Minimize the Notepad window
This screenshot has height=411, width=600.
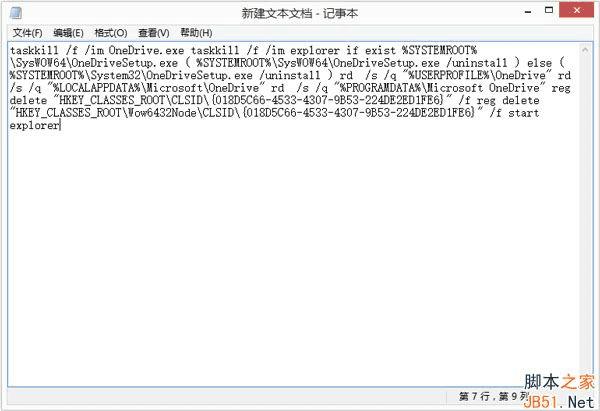tap(528, 11)
